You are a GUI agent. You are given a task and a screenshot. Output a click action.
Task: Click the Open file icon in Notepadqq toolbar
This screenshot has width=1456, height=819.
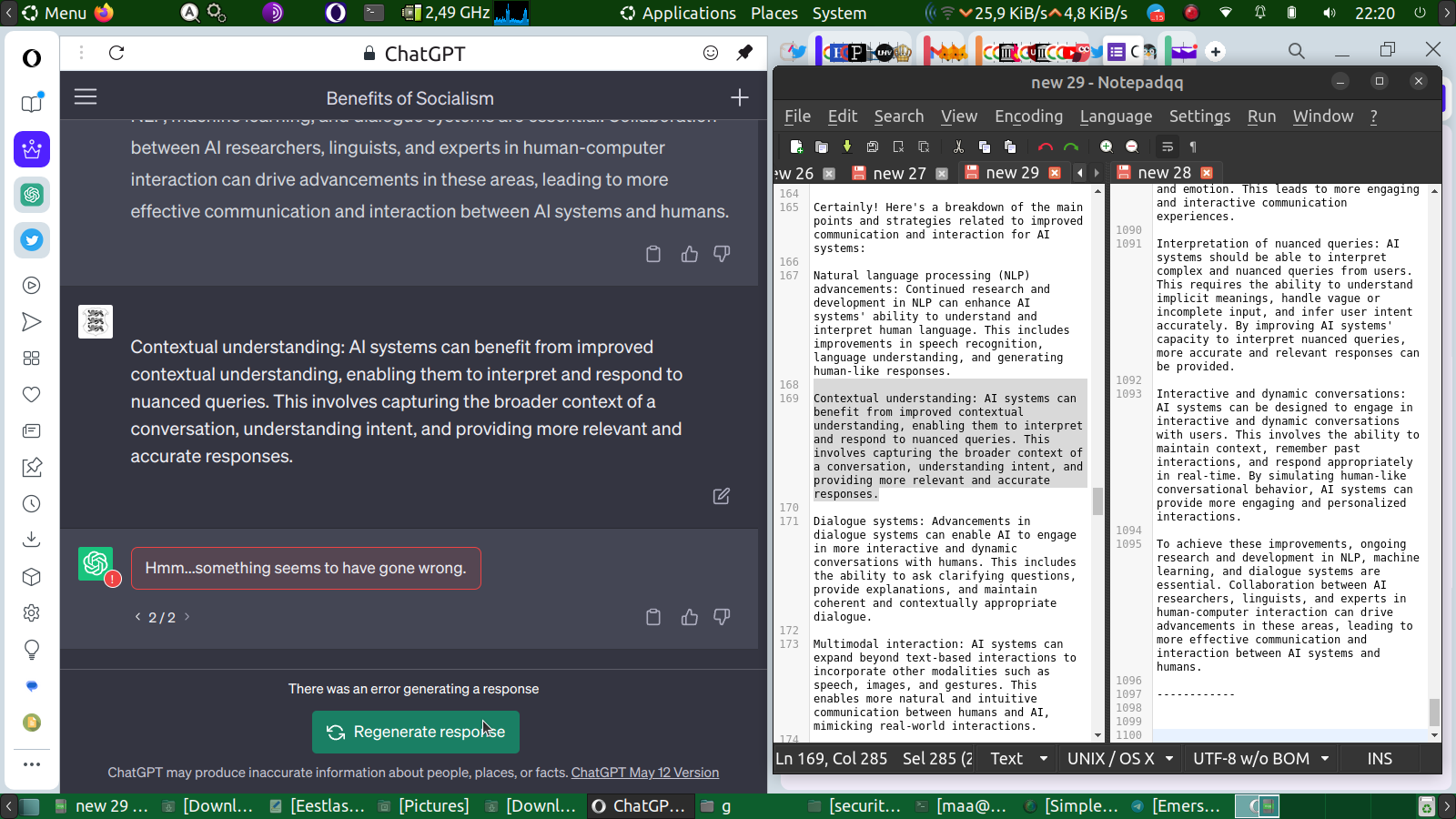click(x=821, y=147)
